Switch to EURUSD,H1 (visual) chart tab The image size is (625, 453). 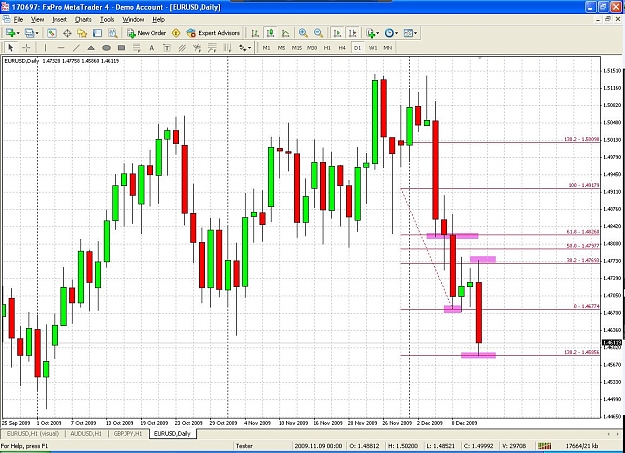(33, 433)
